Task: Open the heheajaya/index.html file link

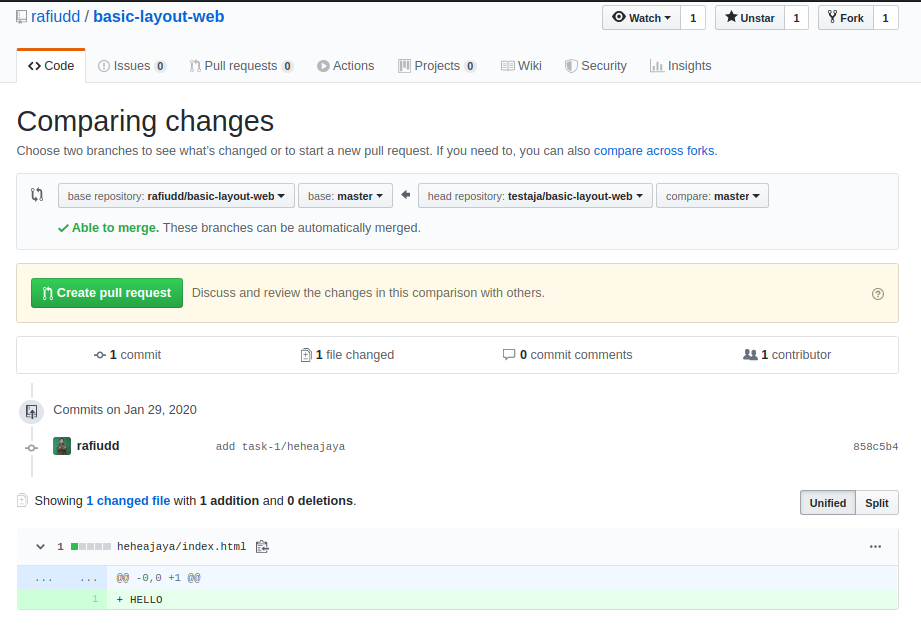Action: point(181,547)
